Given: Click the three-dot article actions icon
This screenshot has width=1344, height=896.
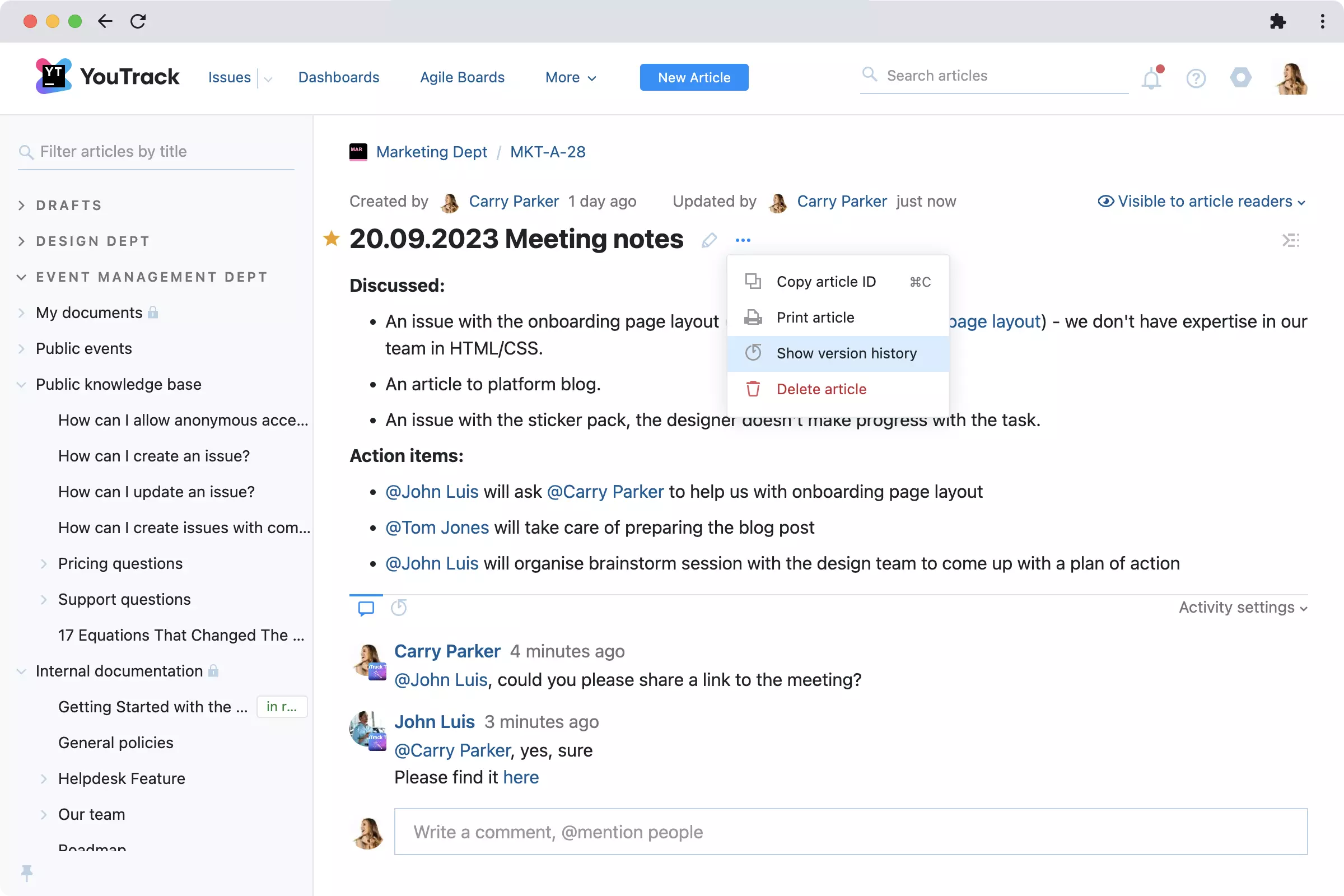Looking at the screenshot, I should [743, 240].
